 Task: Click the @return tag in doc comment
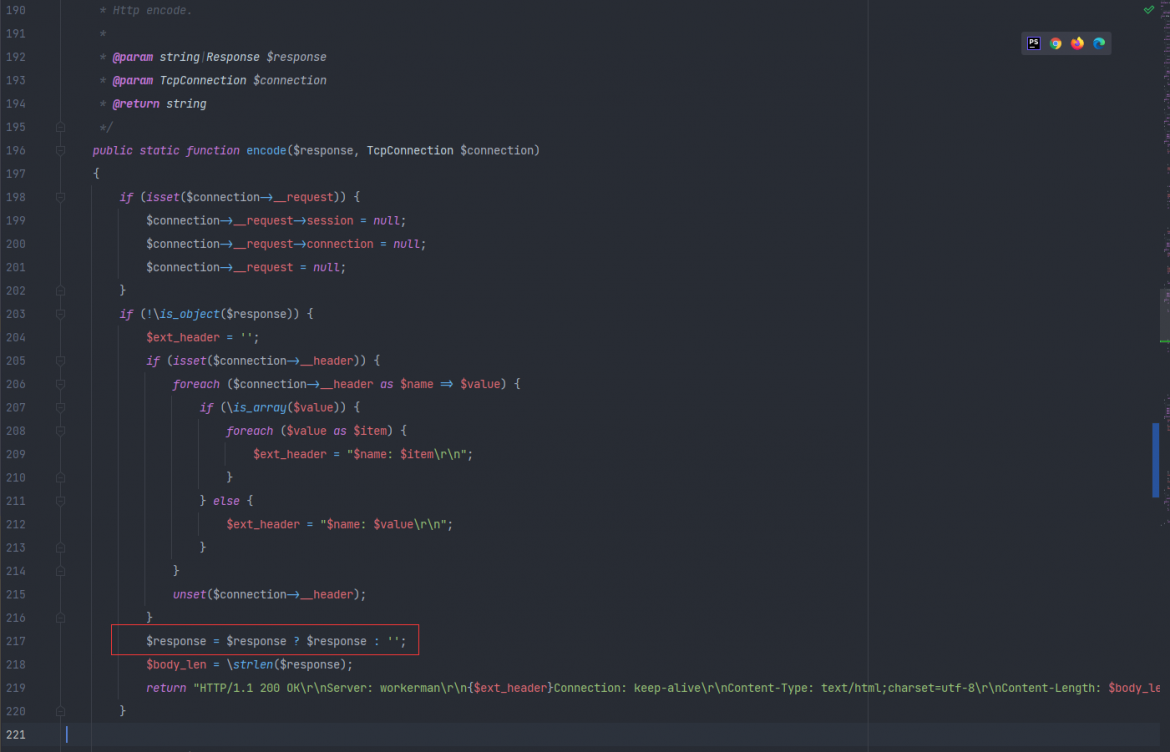(x=135, y=104)
